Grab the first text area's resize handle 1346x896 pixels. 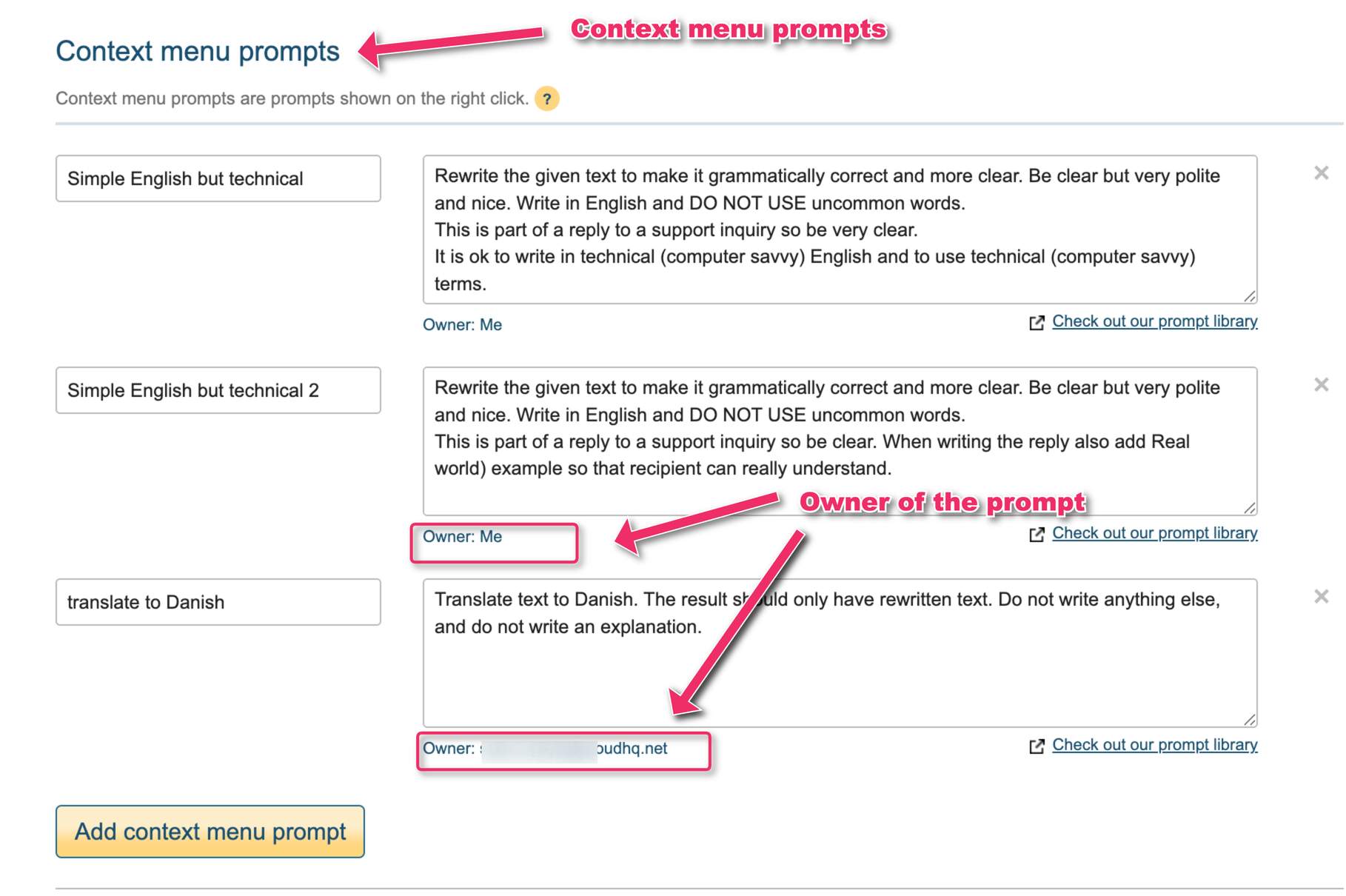click(1250, 296)
